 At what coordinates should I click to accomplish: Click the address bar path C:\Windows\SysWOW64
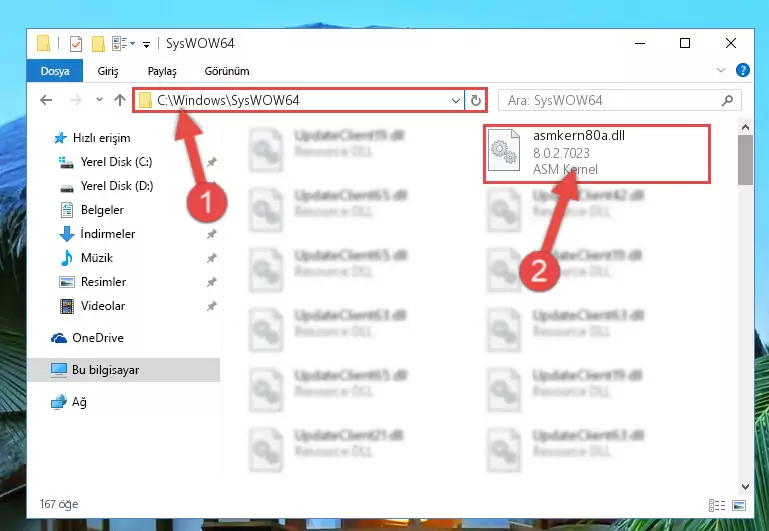tap(228, 100)
